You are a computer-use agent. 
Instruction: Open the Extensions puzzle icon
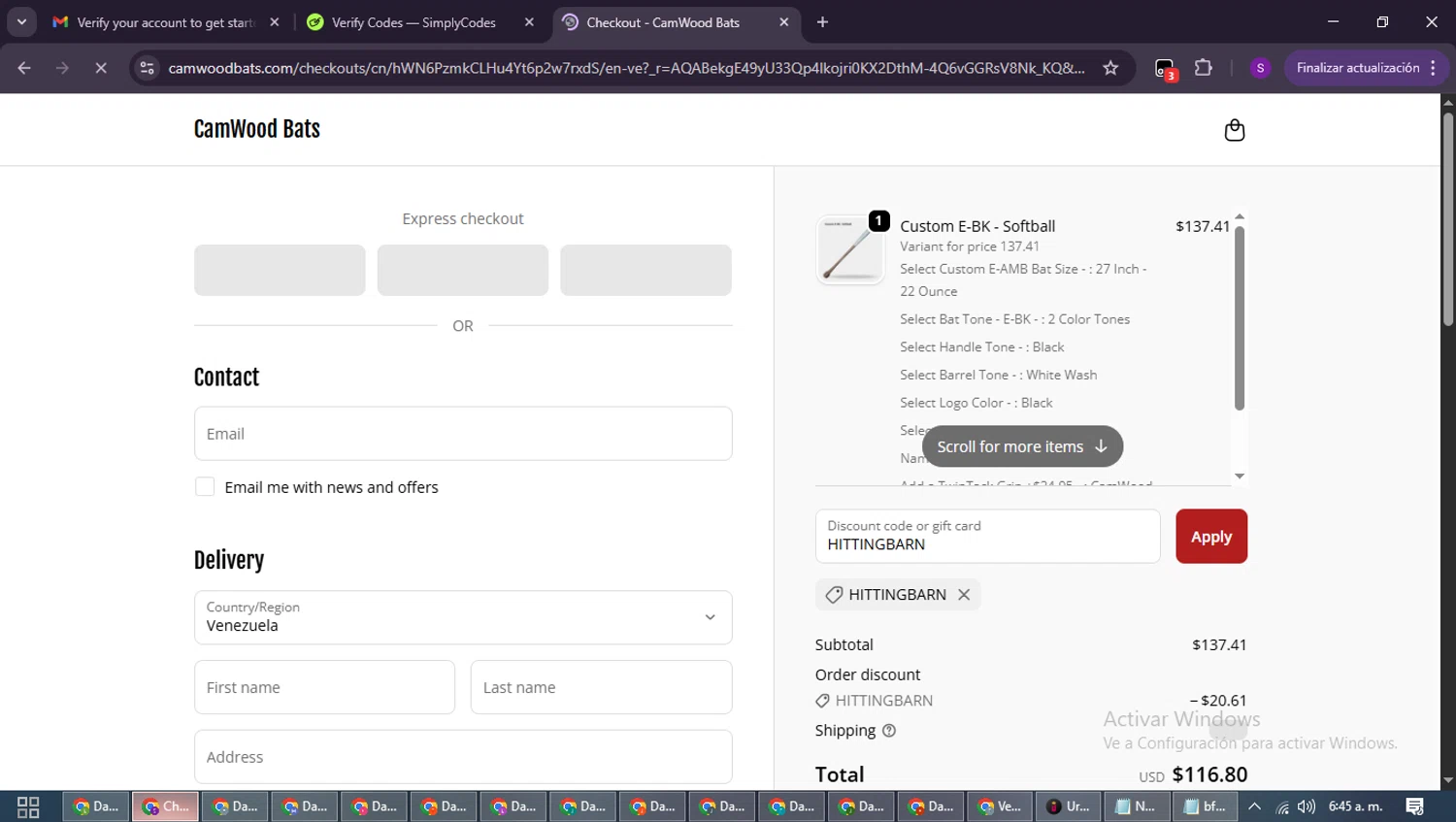(x=1203, y=68)
